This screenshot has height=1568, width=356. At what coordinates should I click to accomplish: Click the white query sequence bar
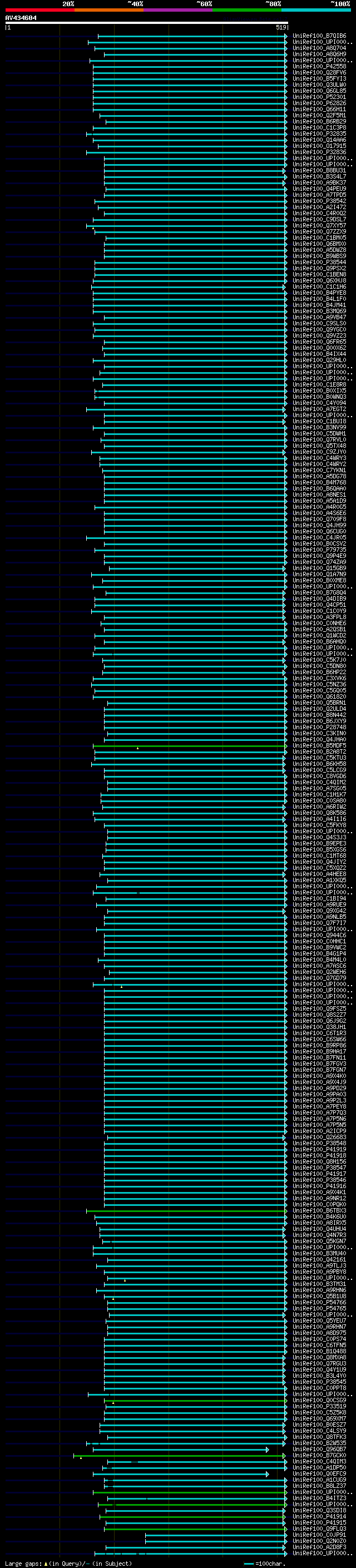(147, 22)
